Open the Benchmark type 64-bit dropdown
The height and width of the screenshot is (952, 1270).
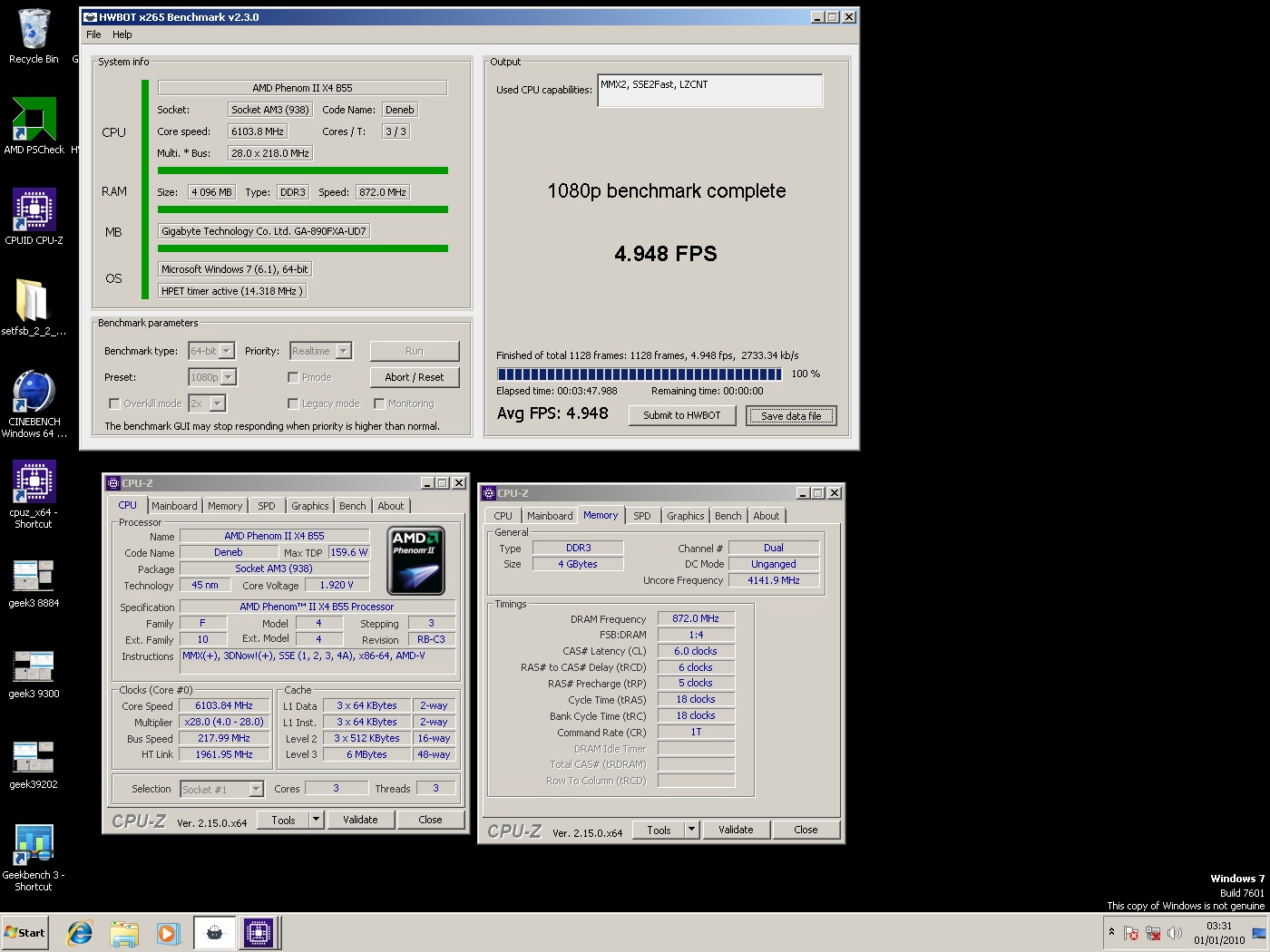point(227,351)
